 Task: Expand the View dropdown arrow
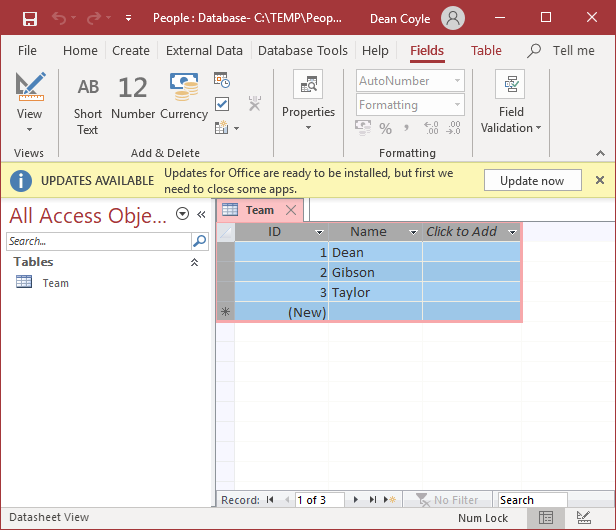coord(29,130)
